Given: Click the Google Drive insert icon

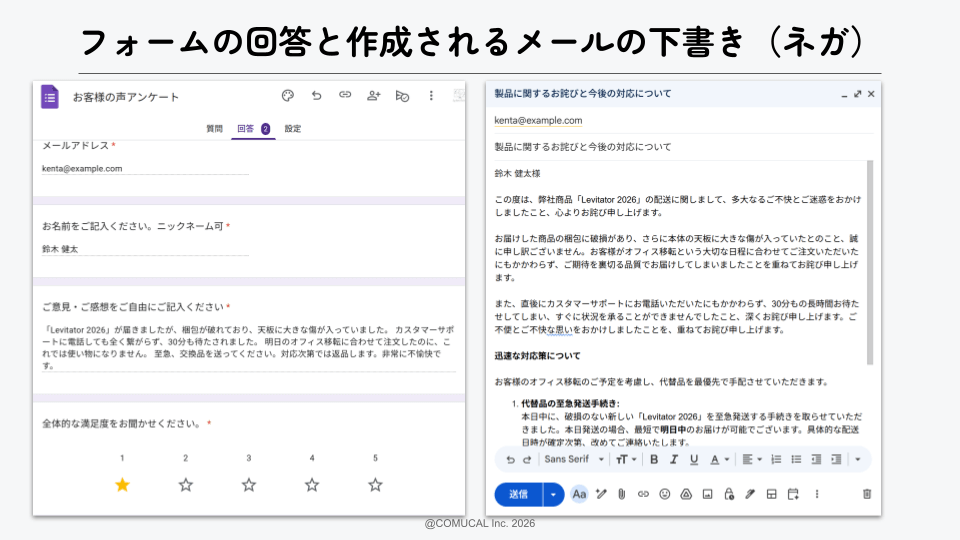Looking at the screenshot, I should coord(686,494).
